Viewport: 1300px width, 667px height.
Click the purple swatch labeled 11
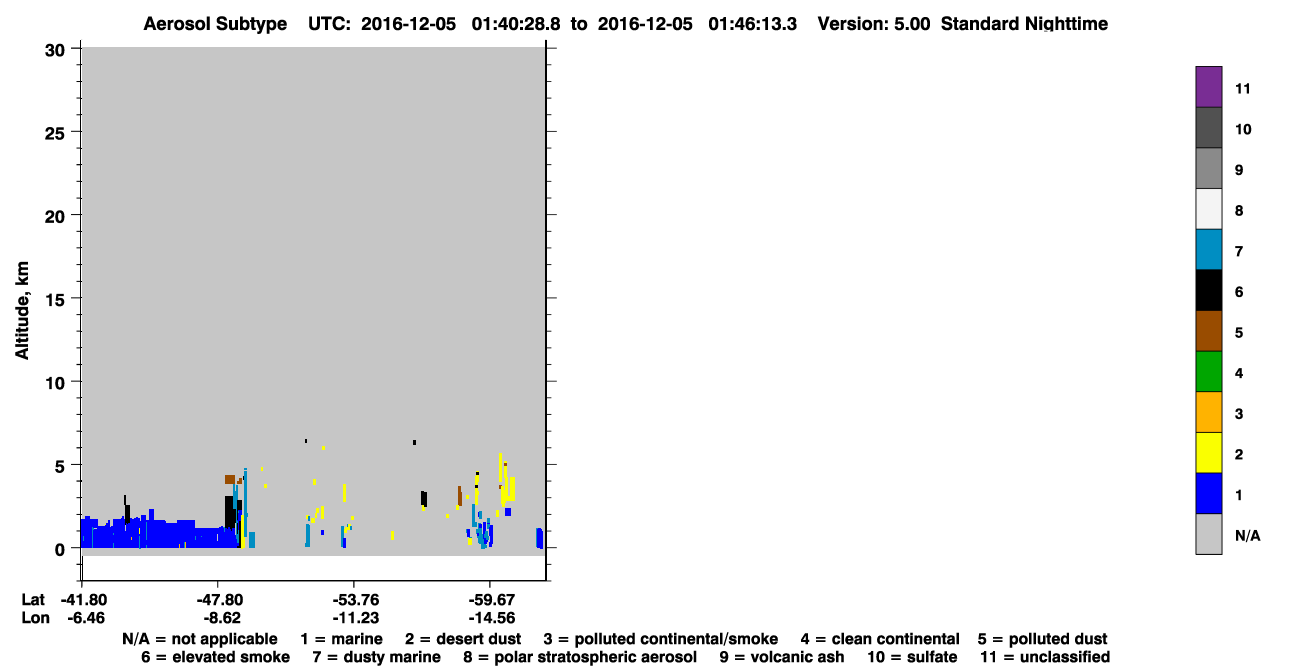point(1209,87)
